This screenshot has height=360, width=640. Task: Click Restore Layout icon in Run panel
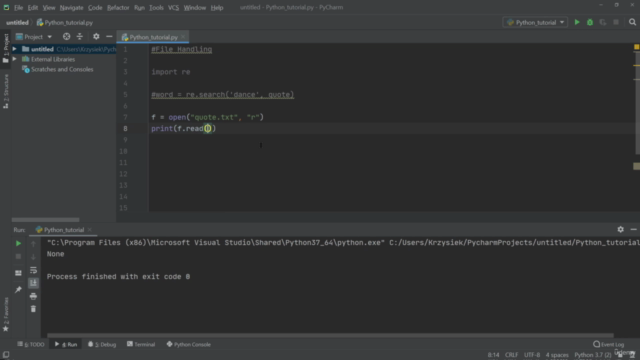pos(18,273)
